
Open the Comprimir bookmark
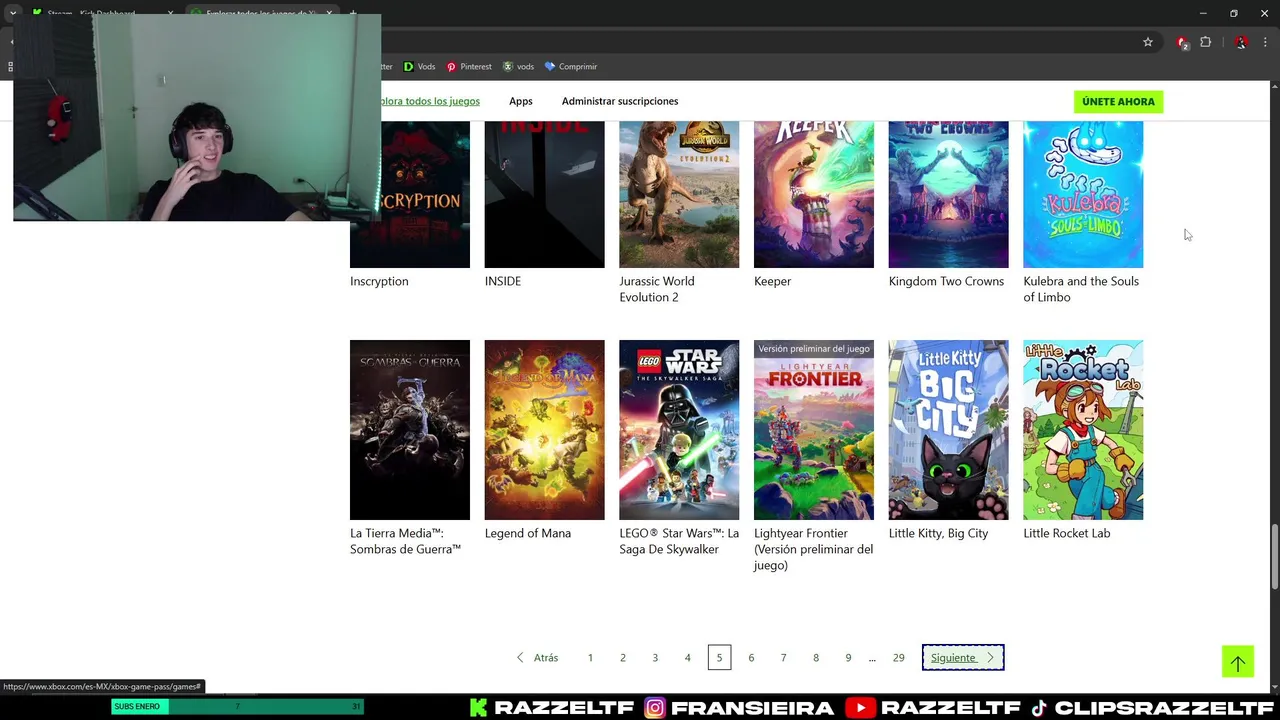tap(571, 66)
